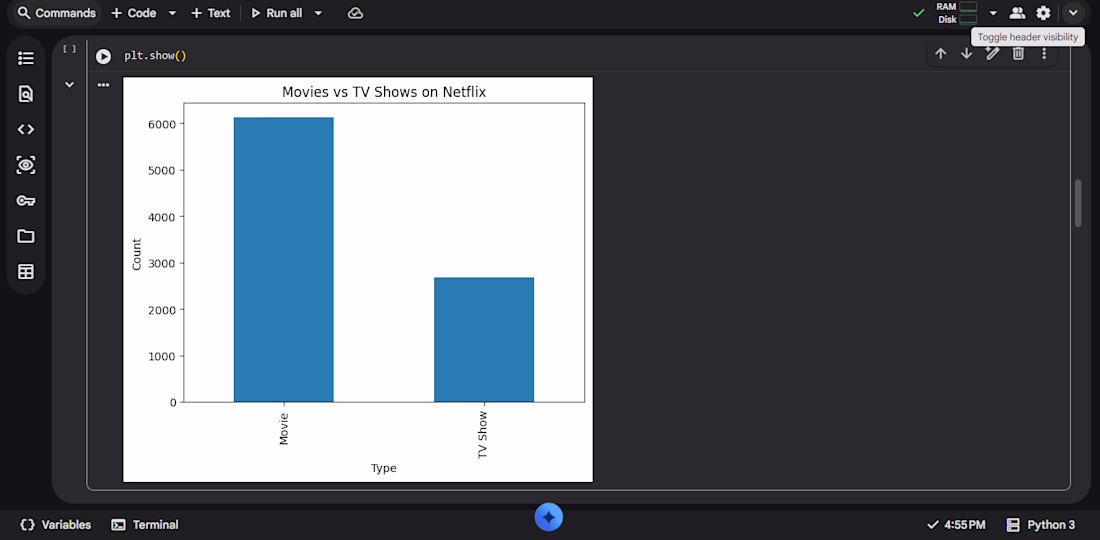Expand the Code insert options arrow
Viewport: 1100px width, 540px height.
coord(172,13)
